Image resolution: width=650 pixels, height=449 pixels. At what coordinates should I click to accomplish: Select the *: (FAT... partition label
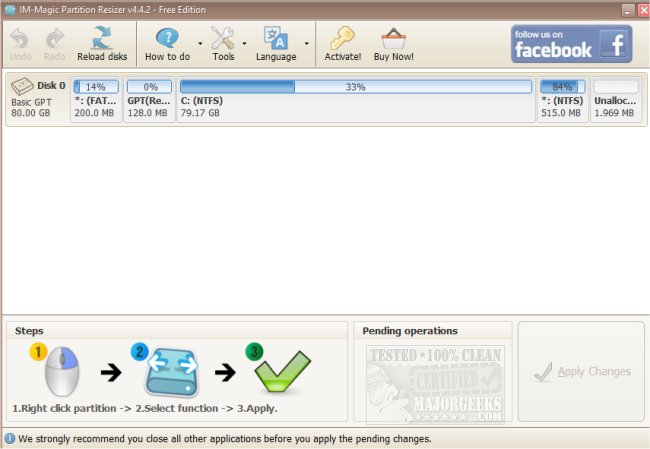click(95, 101)
